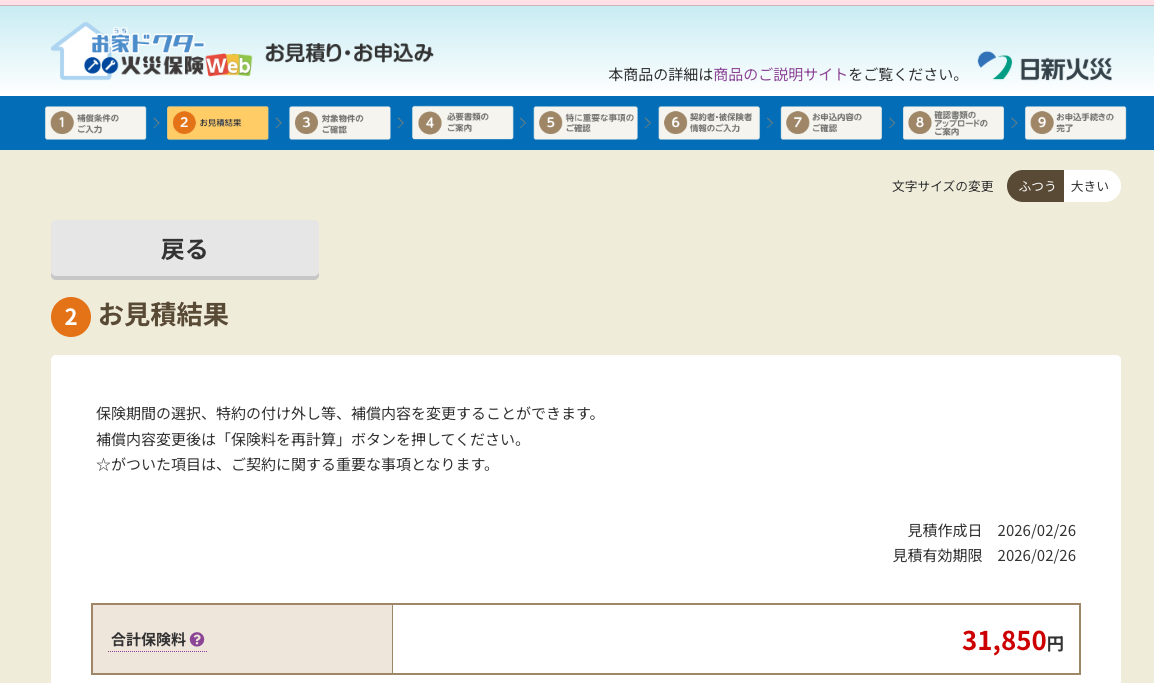The image size is (1154, 683).
Task: Click step 9 お申込手続きの完了
Action: click(x=1075, y=123)
